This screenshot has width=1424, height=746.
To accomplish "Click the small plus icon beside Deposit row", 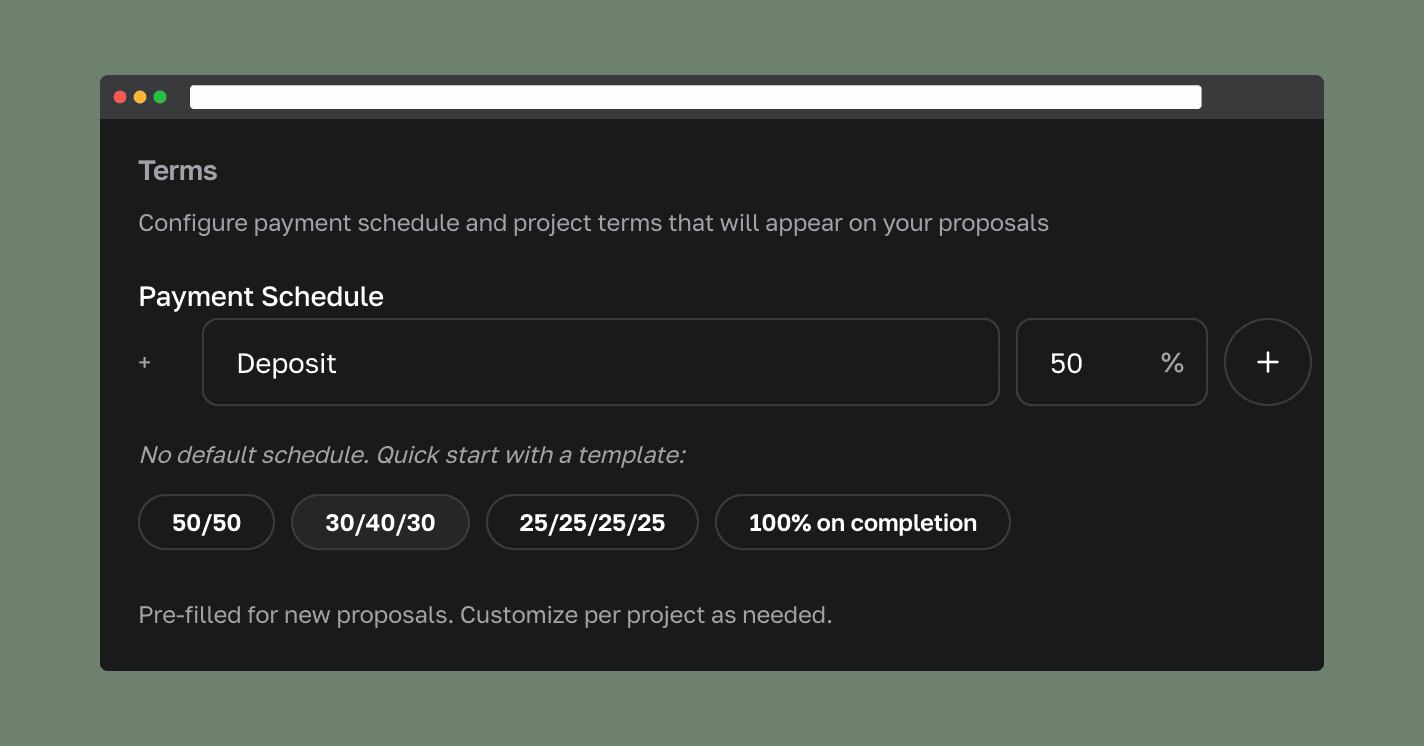I will point(145,362).
